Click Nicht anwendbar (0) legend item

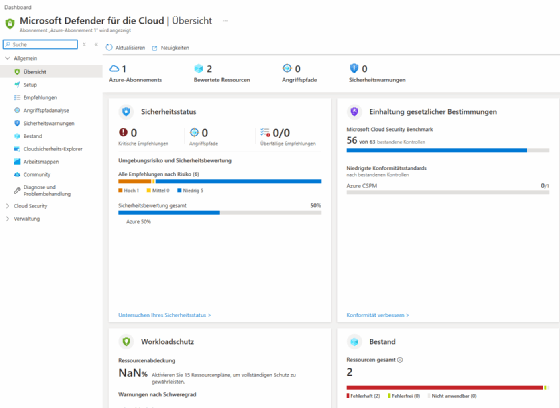click(x=452, y=396)
